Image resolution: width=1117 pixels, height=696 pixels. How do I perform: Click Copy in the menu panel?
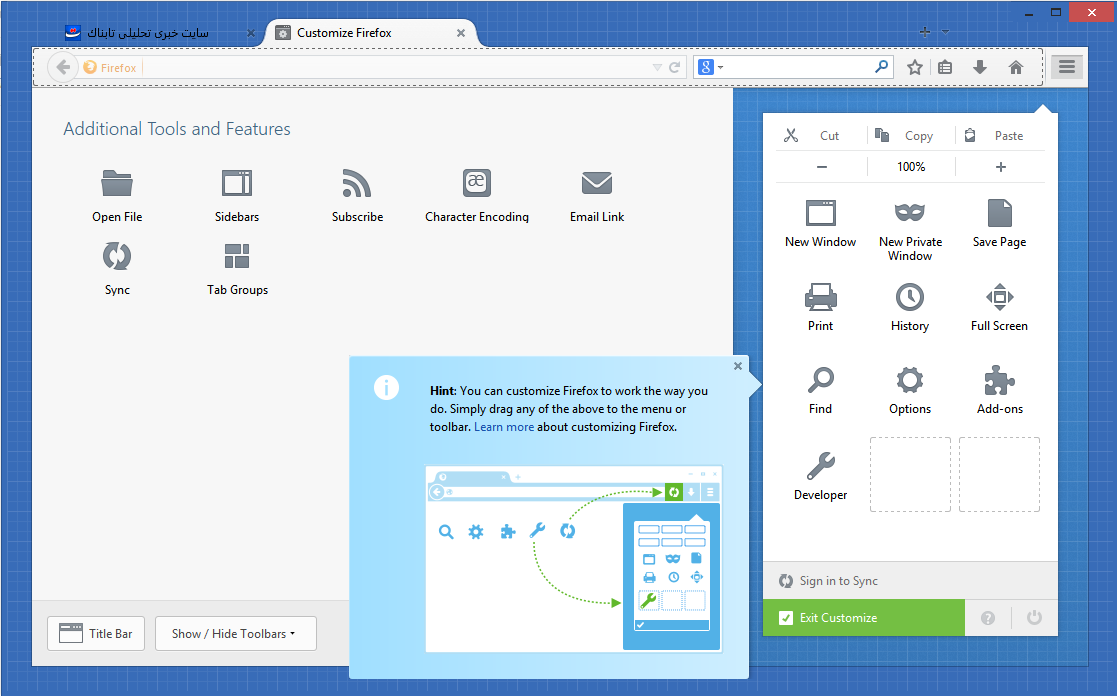click(911, 135)
